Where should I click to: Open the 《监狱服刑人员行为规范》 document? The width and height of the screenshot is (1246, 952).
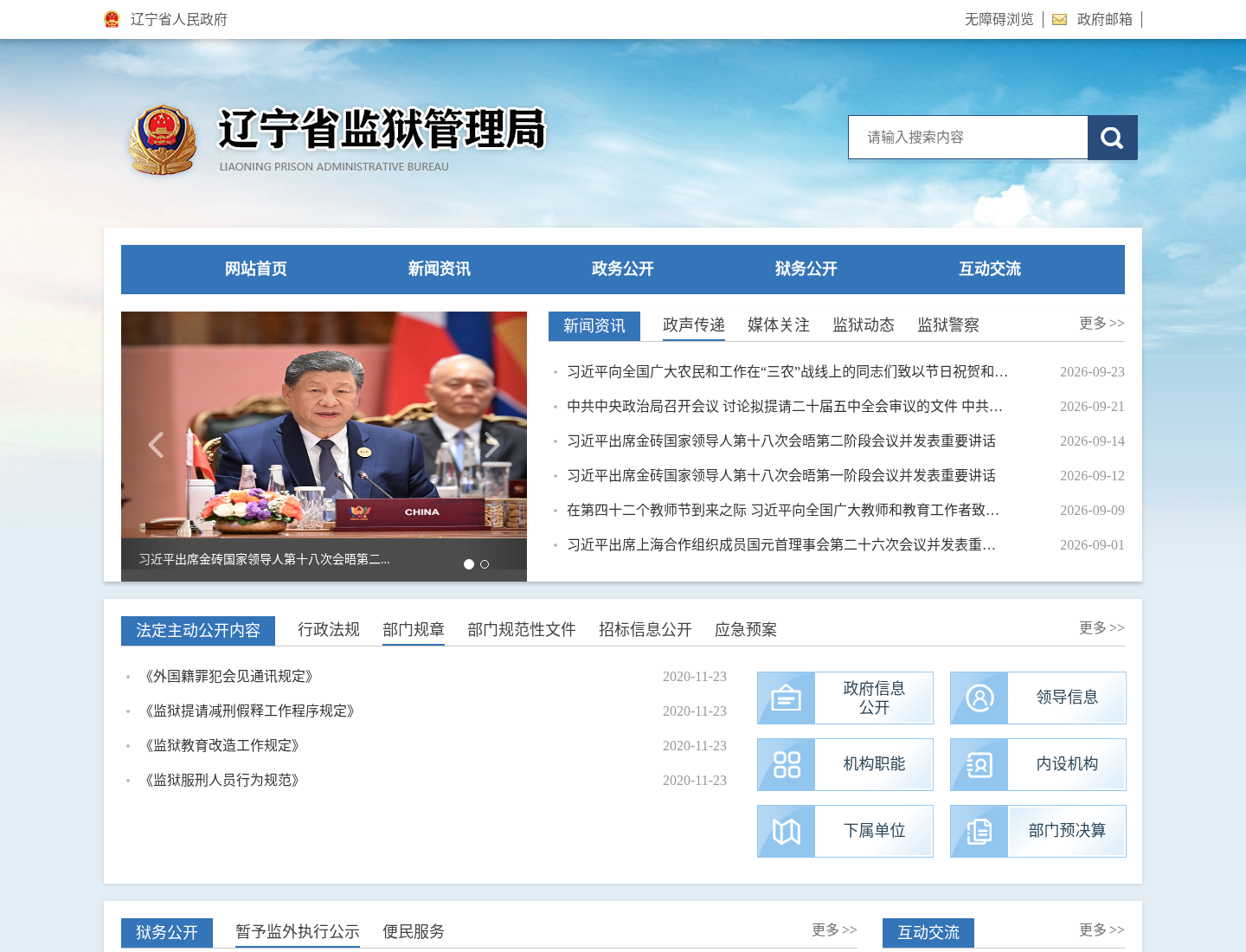coord(222,780)
